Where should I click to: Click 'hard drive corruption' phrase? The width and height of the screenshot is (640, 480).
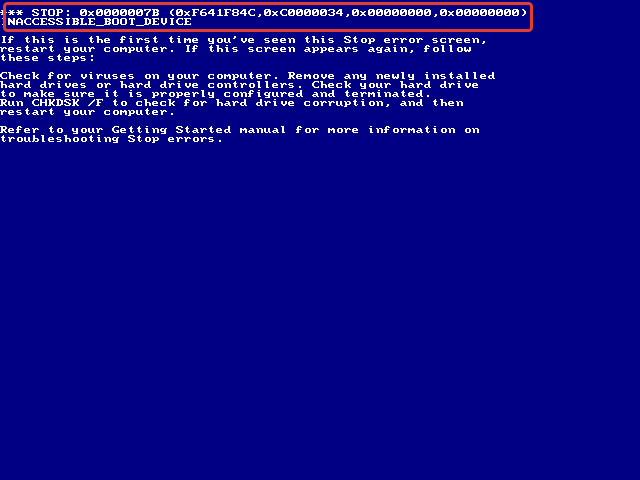click(300, 103)
